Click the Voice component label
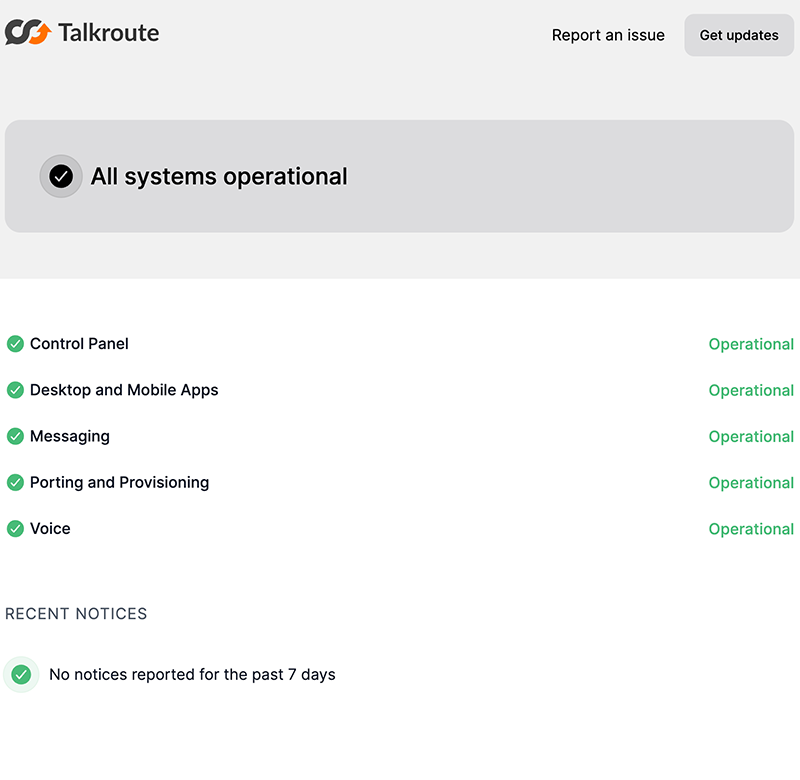 (50, 528)
